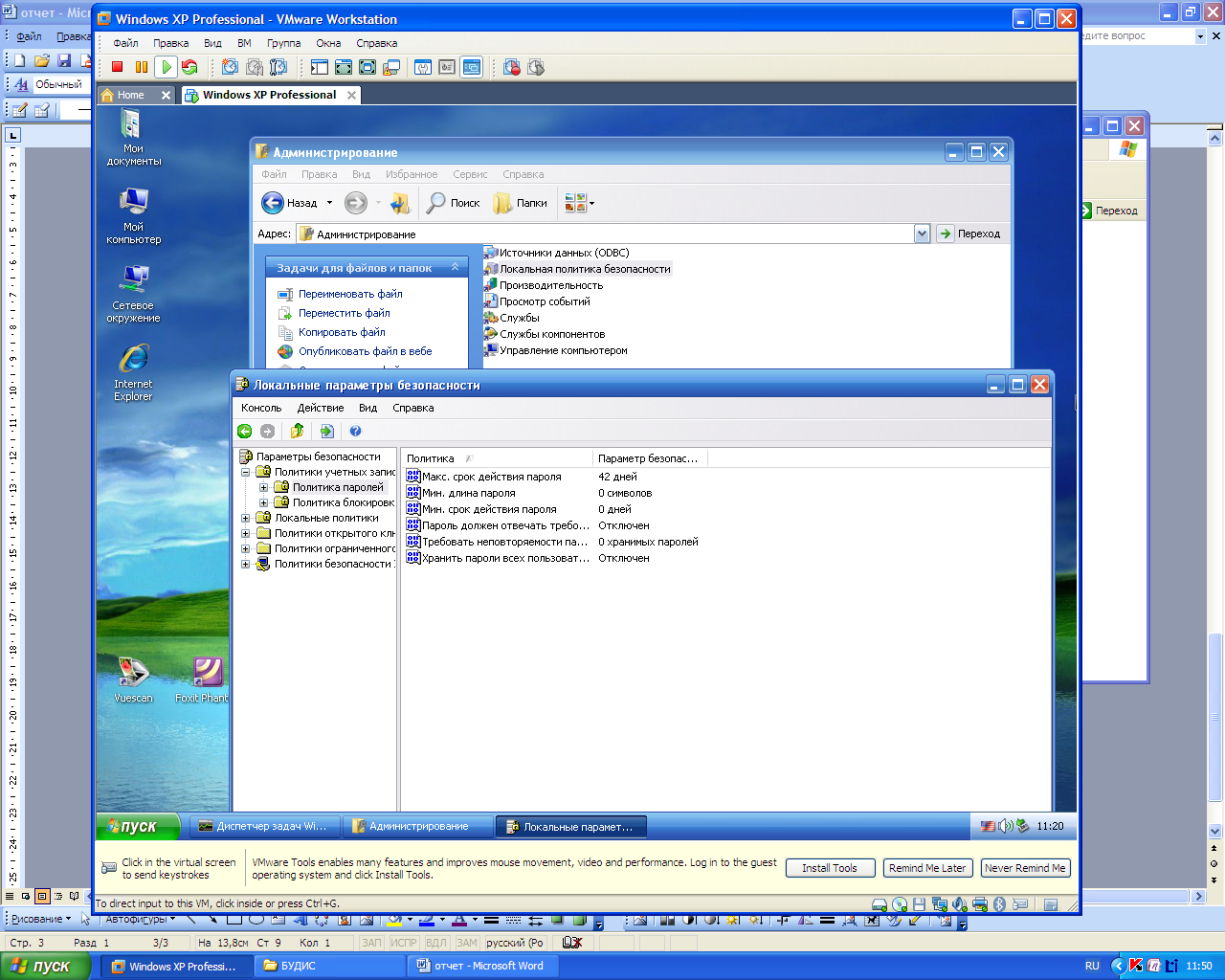Click the VMware Unity mode icon
This screenshot has width=1225, height=980.
(x=391, y=67)
